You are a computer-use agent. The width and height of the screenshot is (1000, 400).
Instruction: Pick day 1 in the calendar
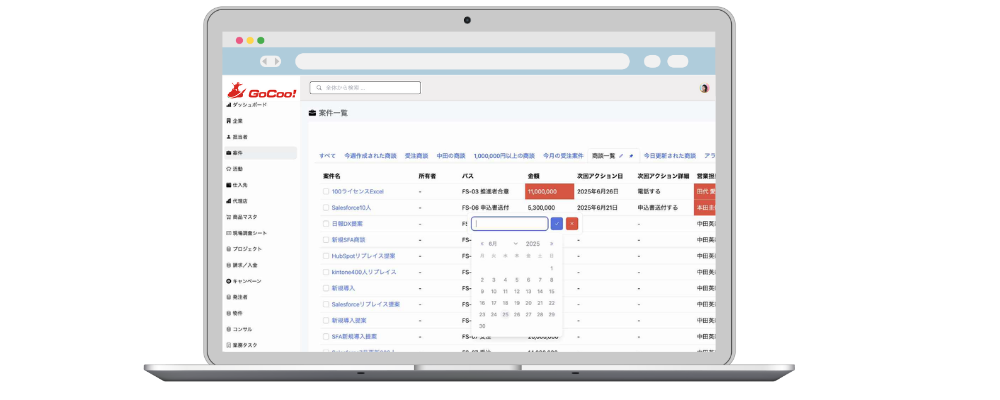point(552,268)
